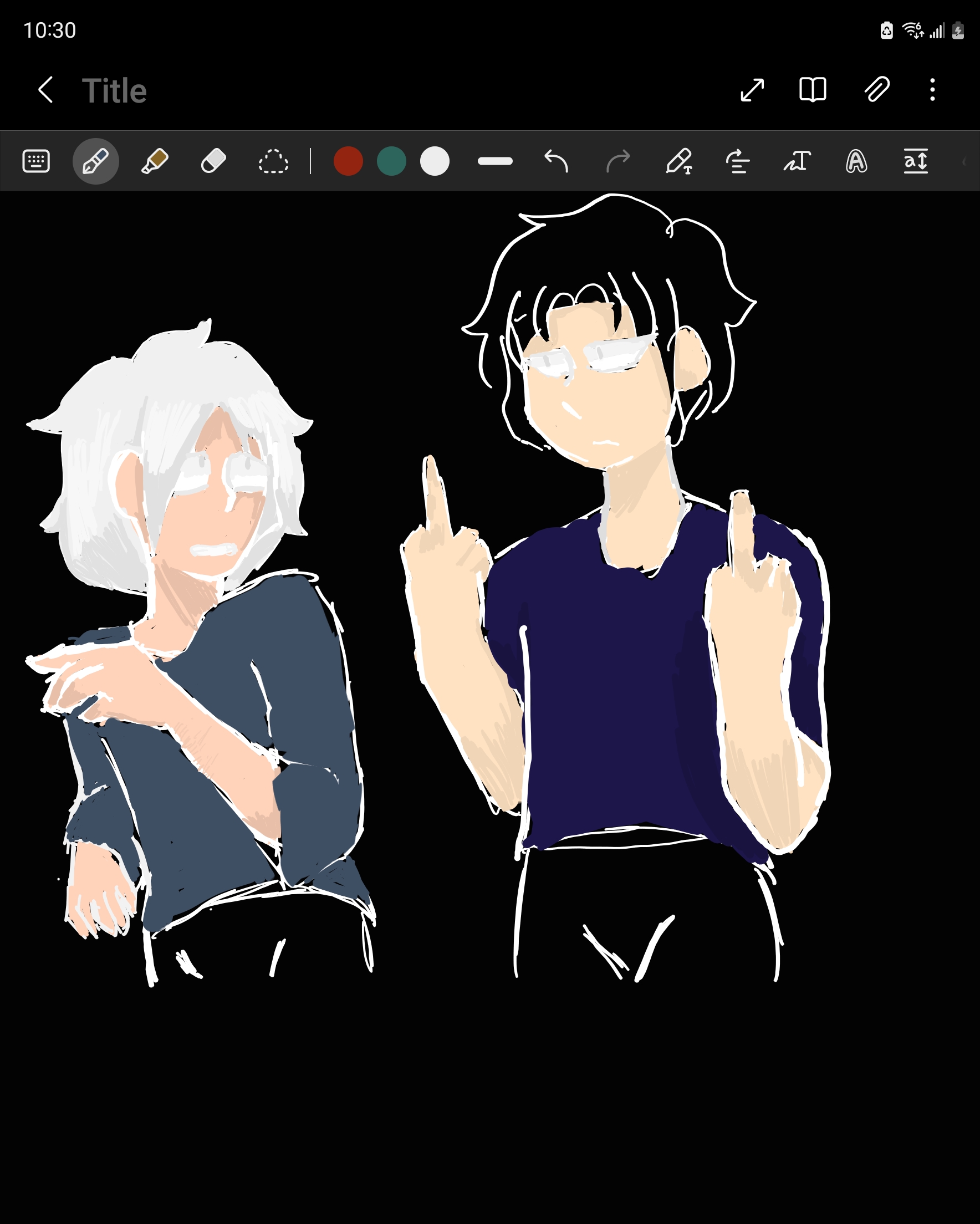
Task: Switch to keyboard text input mode
Action: 36,161
